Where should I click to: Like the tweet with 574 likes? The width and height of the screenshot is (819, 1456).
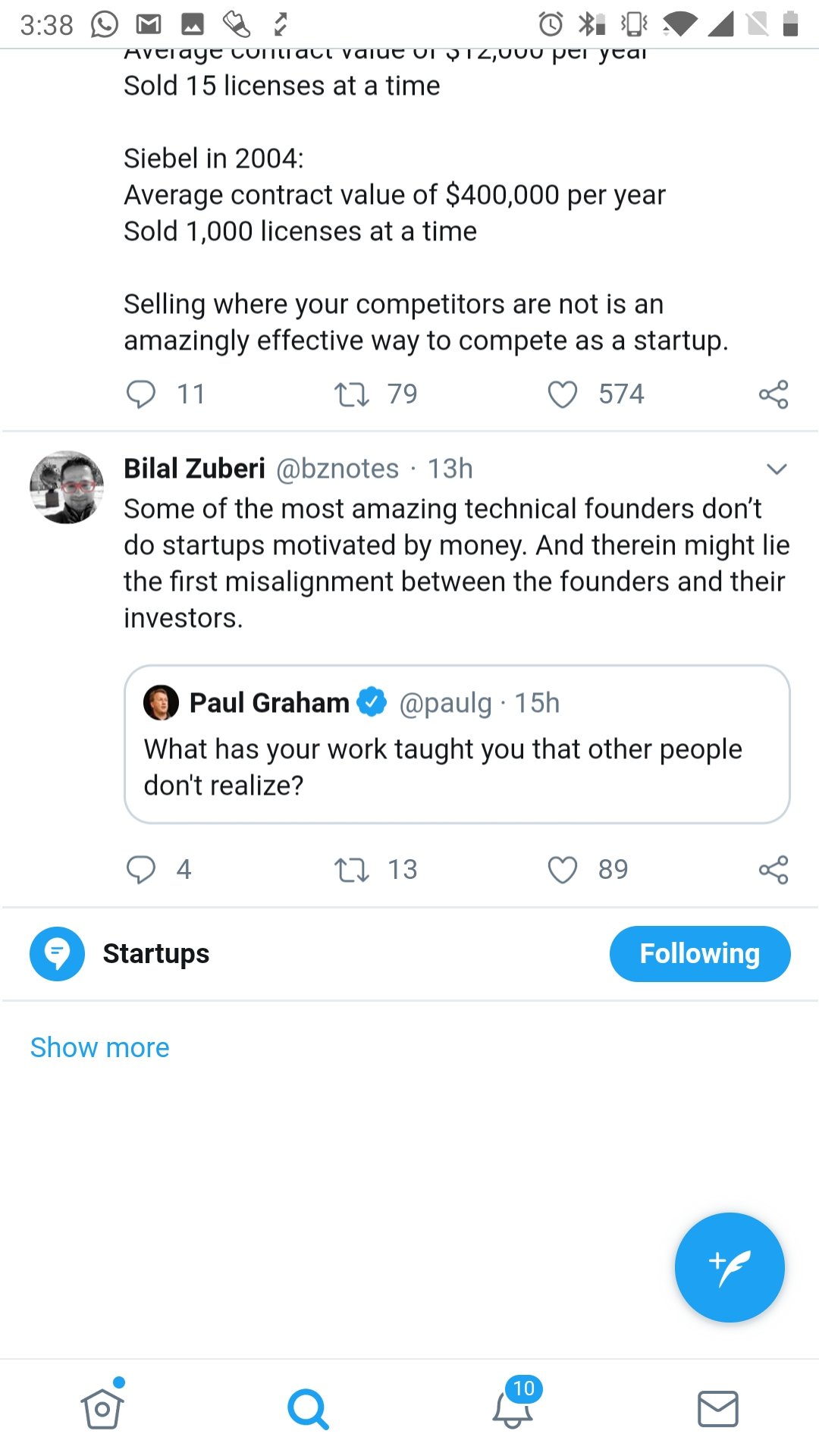(x=563, y=394)
